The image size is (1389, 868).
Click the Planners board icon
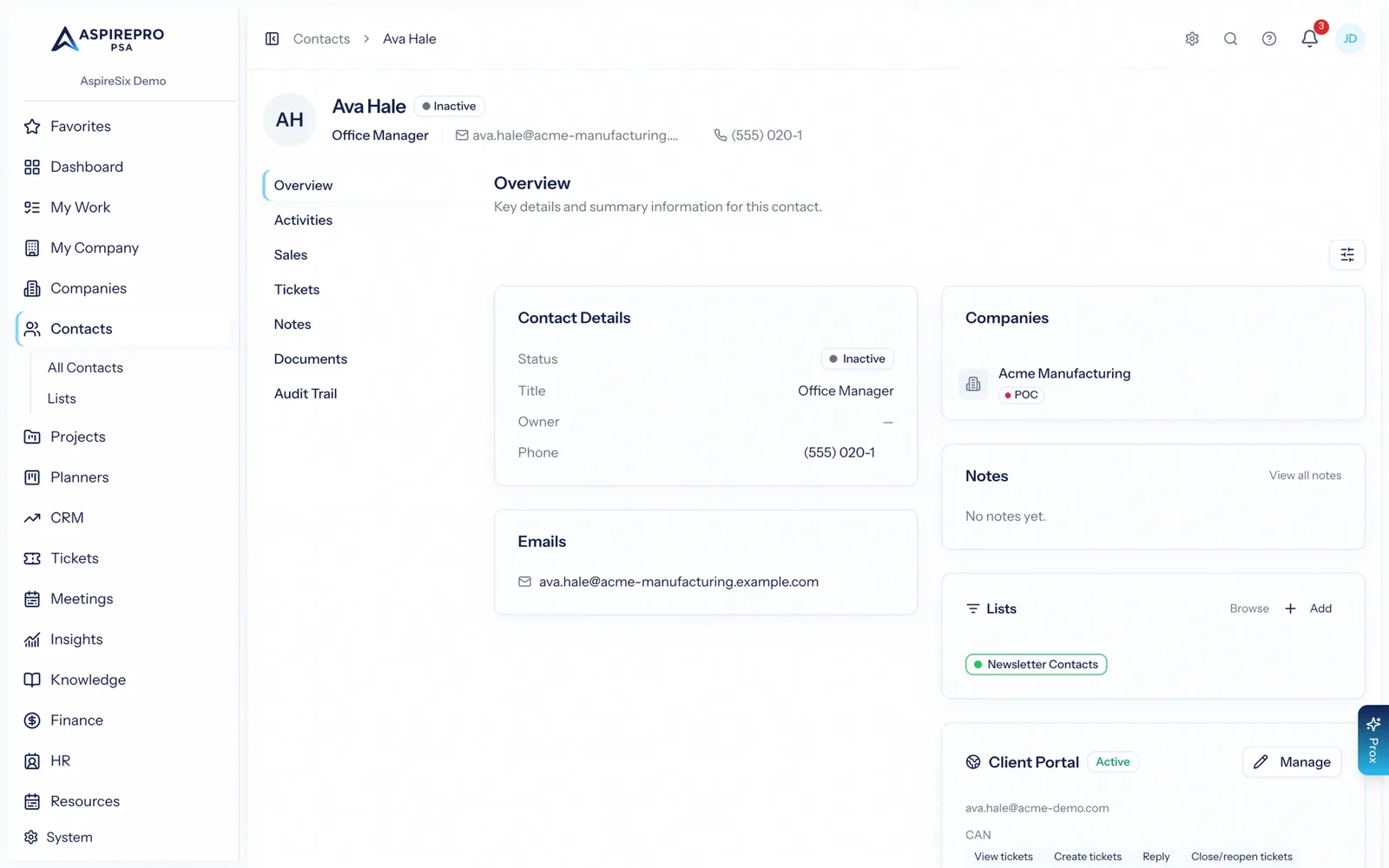coord(32,477)
